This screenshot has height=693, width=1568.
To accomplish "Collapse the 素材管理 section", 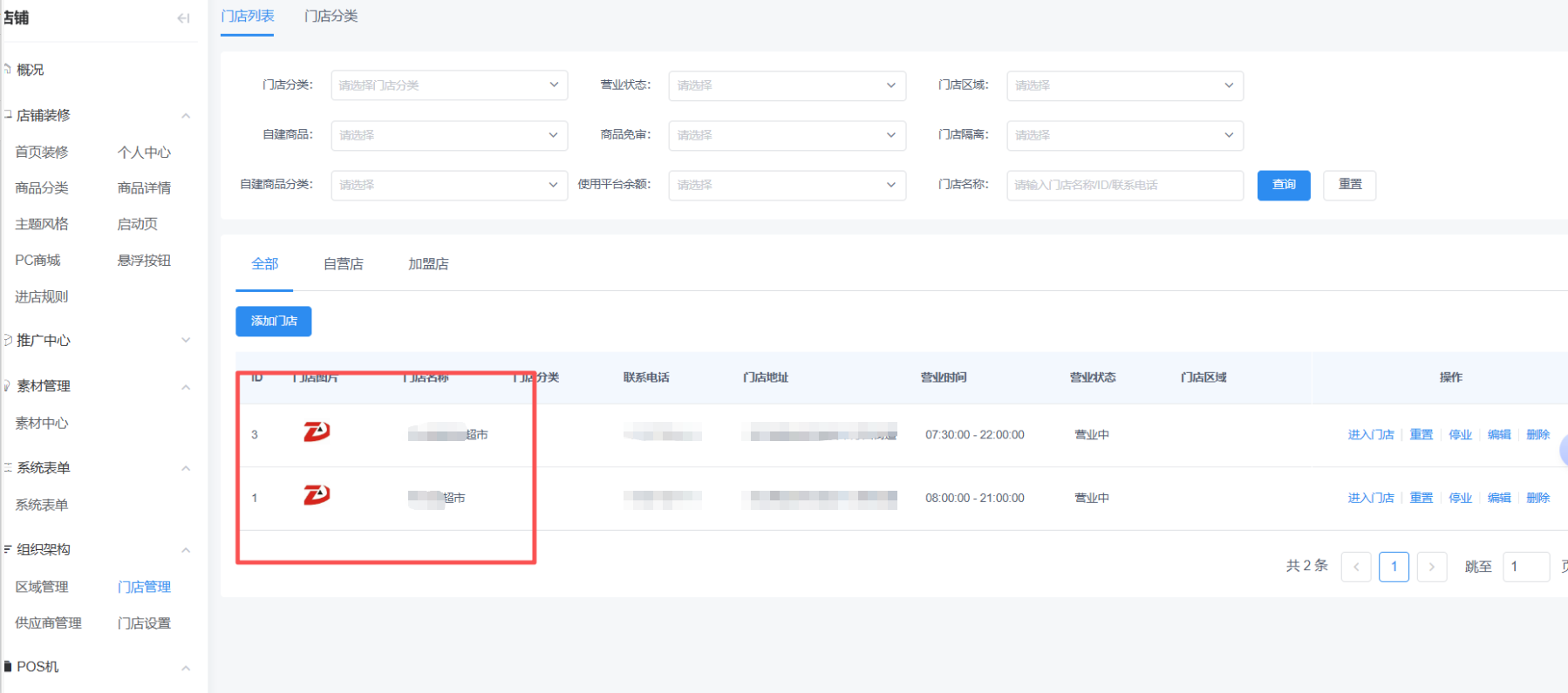I will [x=186, y=387].
